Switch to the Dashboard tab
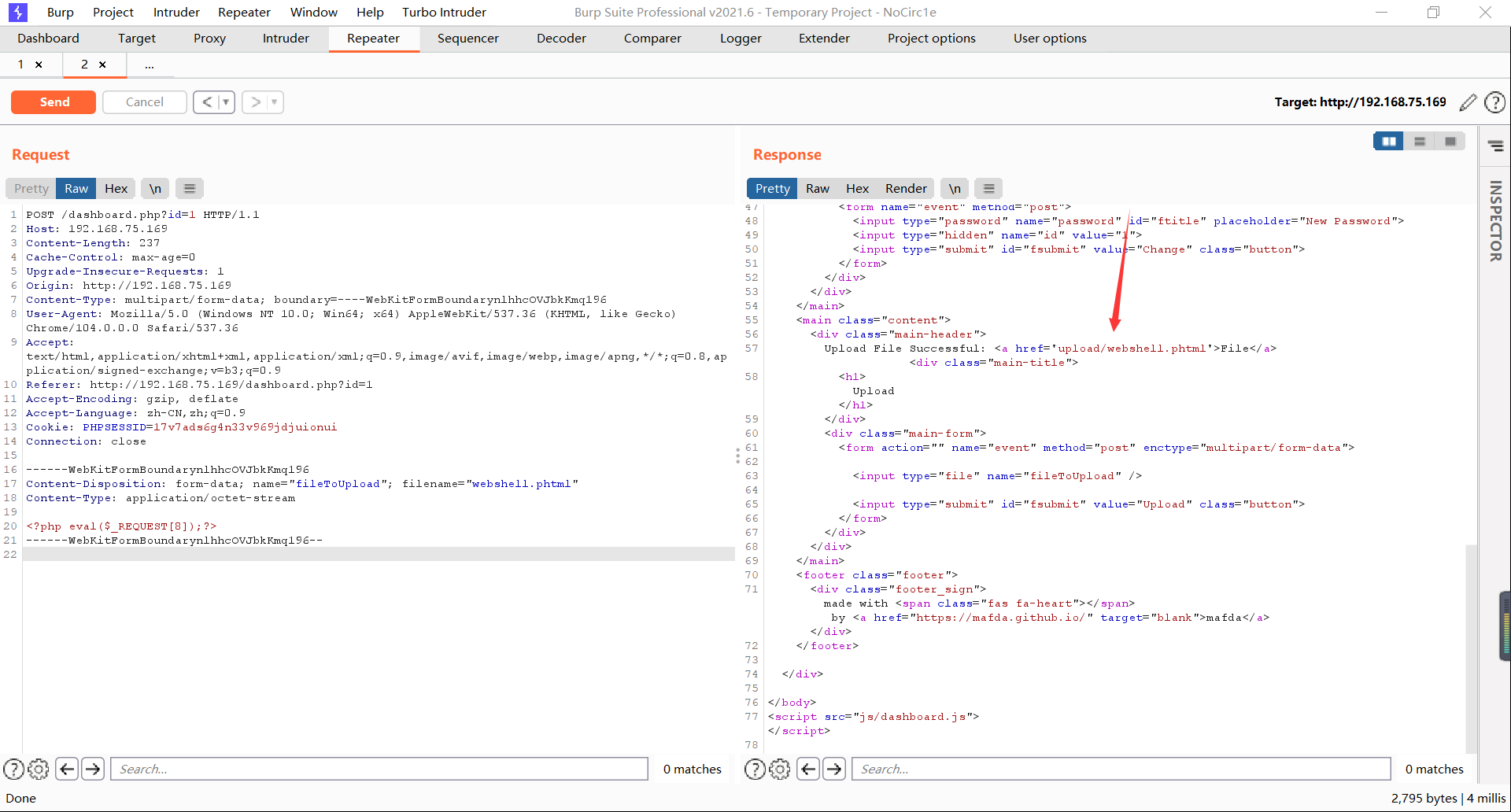This screenshot has height=812, width=1511. click(49, 39)
